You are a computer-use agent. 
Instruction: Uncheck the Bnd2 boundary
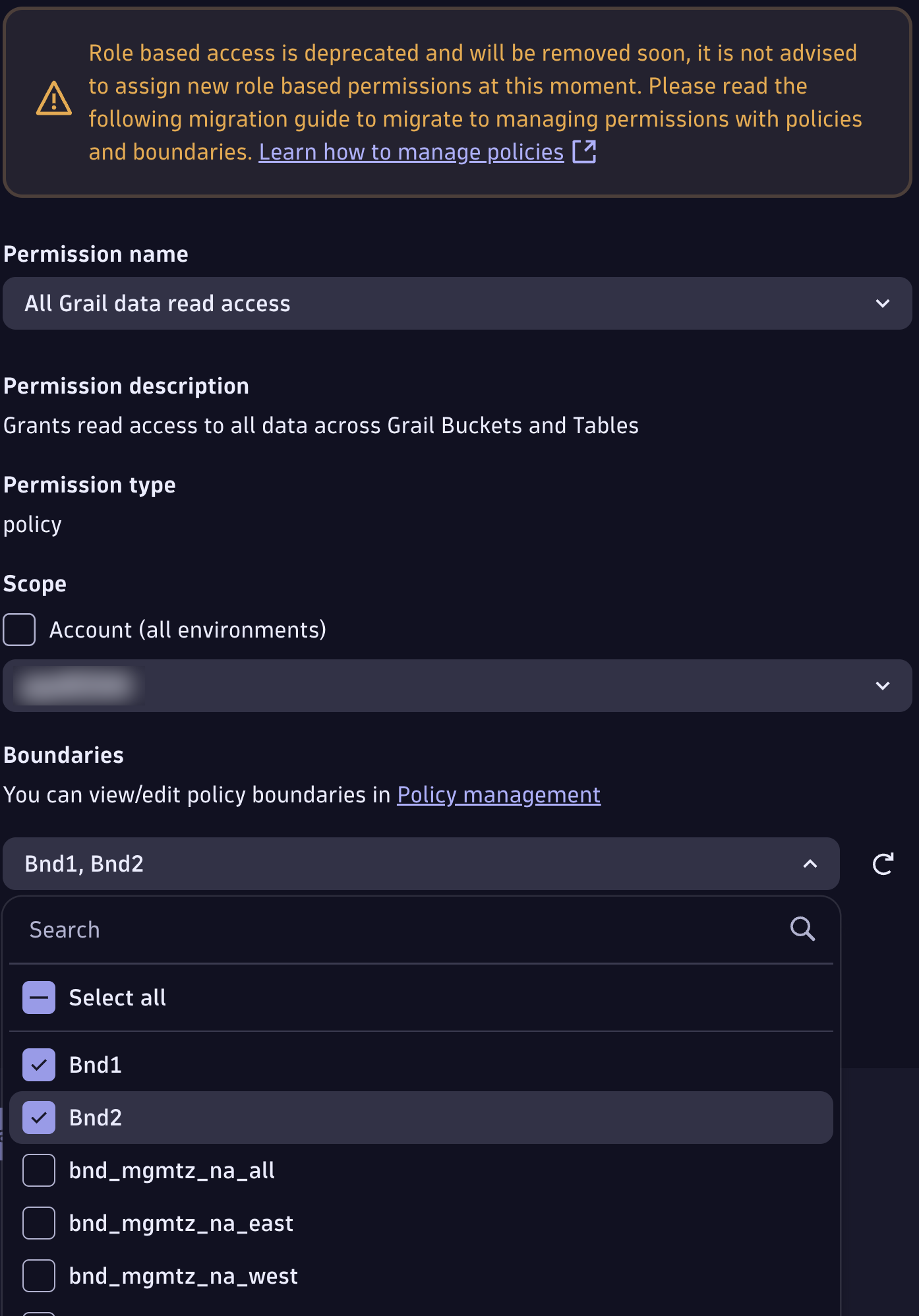click(x=39, y=1118)
